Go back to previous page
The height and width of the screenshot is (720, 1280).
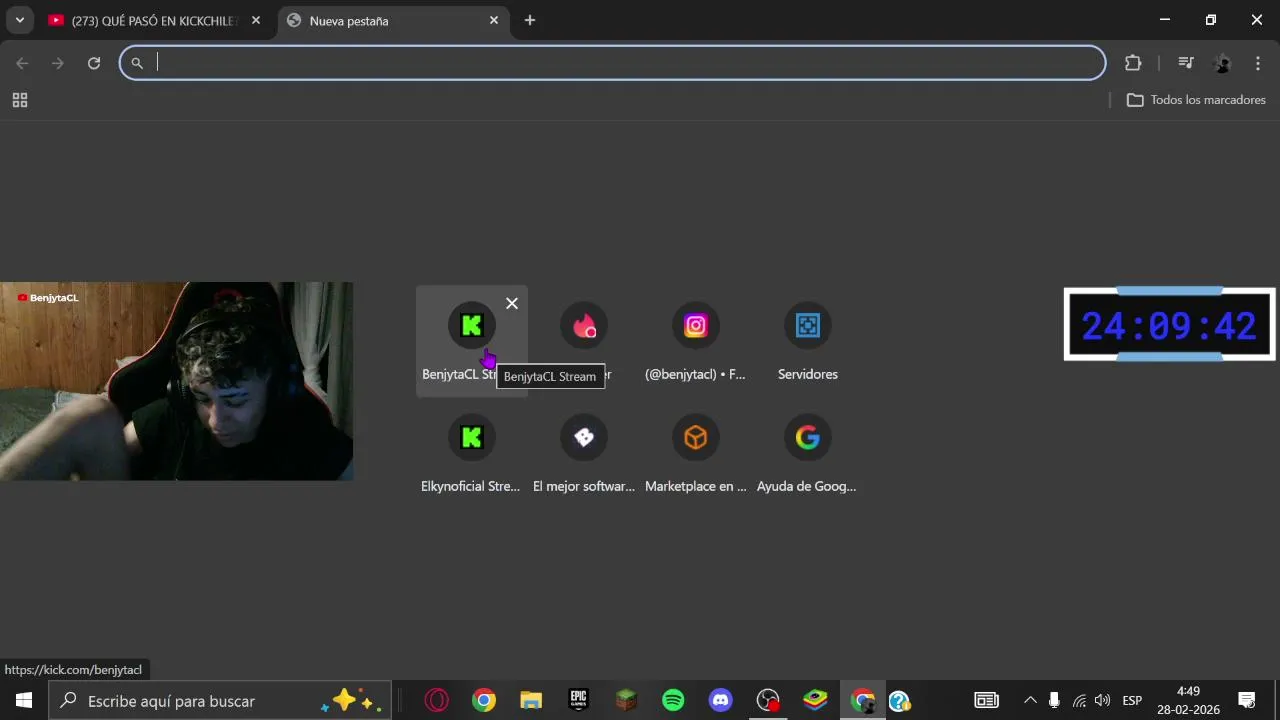23,63
